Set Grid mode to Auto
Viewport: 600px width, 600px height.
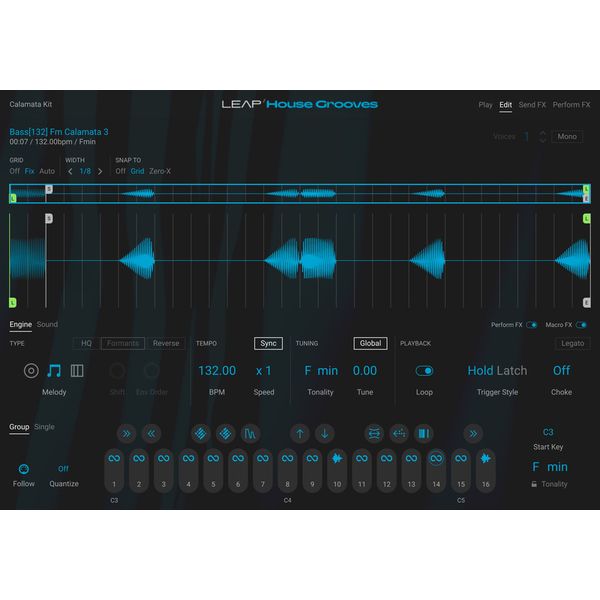[x=47, y=171]
